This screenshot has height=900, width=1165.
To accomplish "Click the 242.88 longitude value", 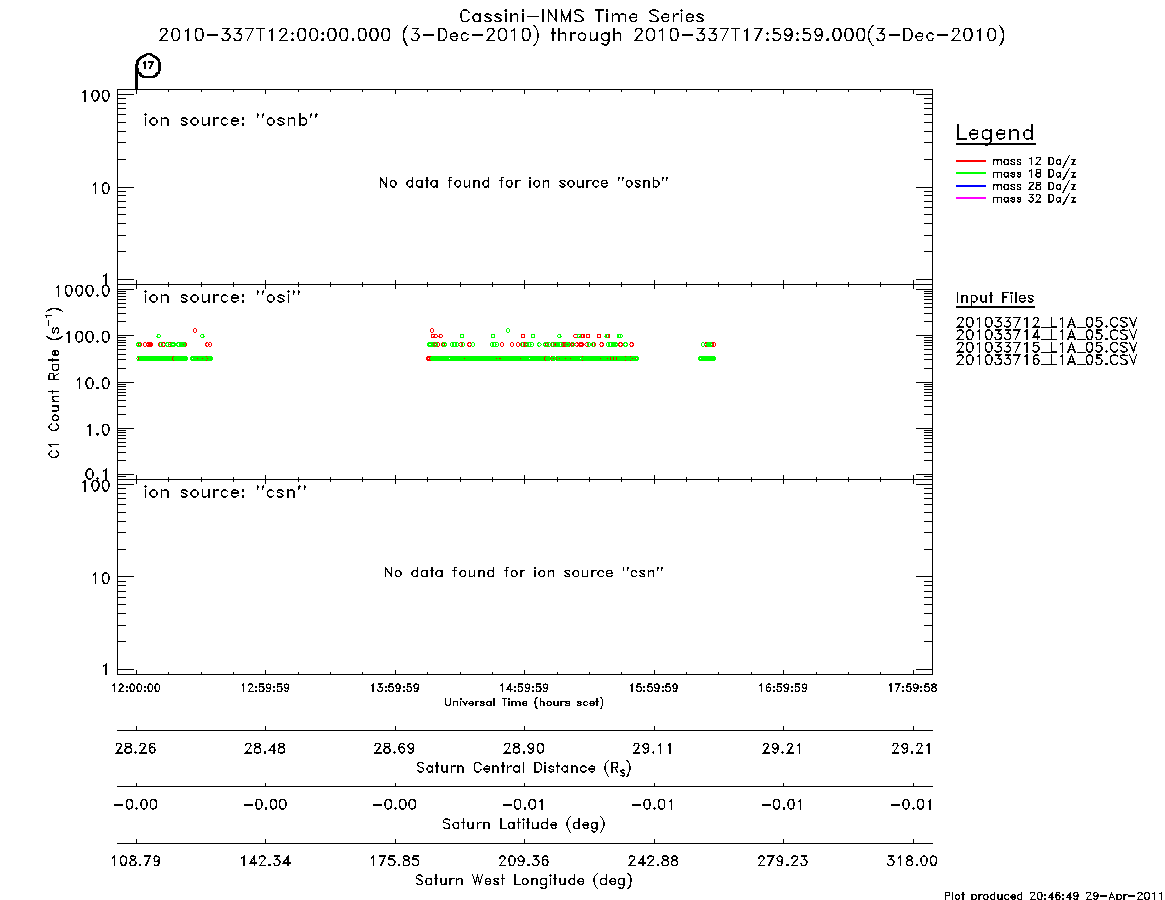I will point(654,861).
